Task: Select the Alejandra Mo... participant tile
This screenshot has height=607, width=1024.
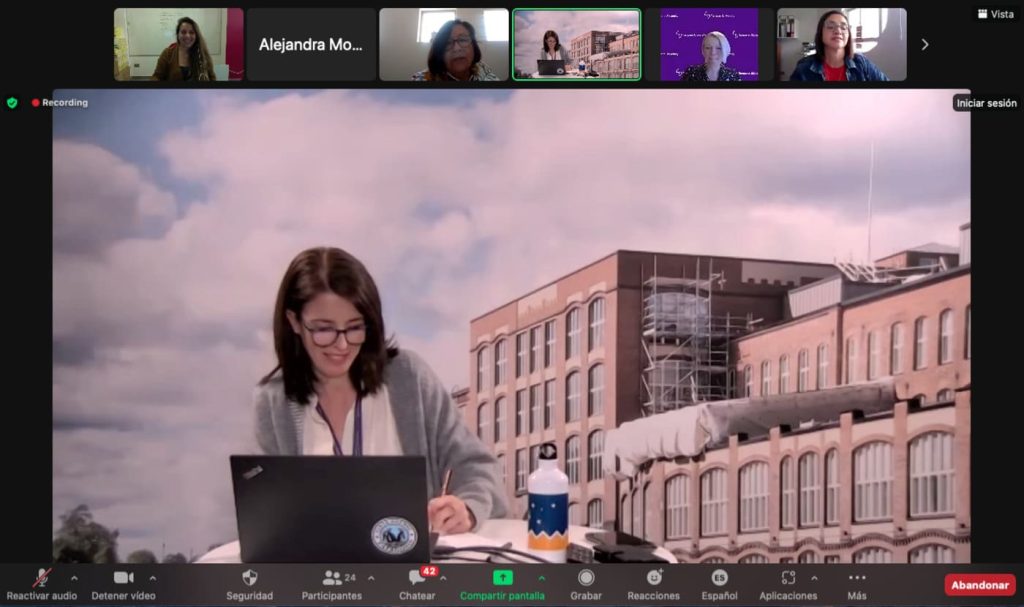Action: coord(311,45)
